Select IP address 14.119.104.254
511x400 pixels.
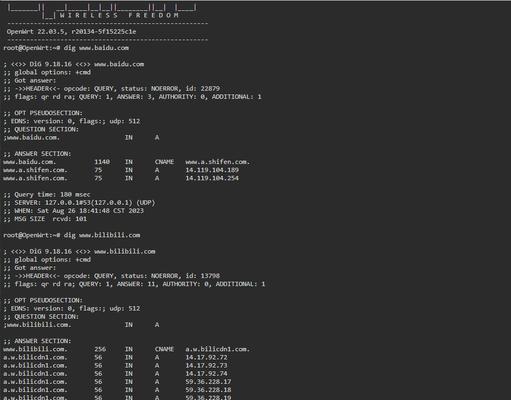212,178
